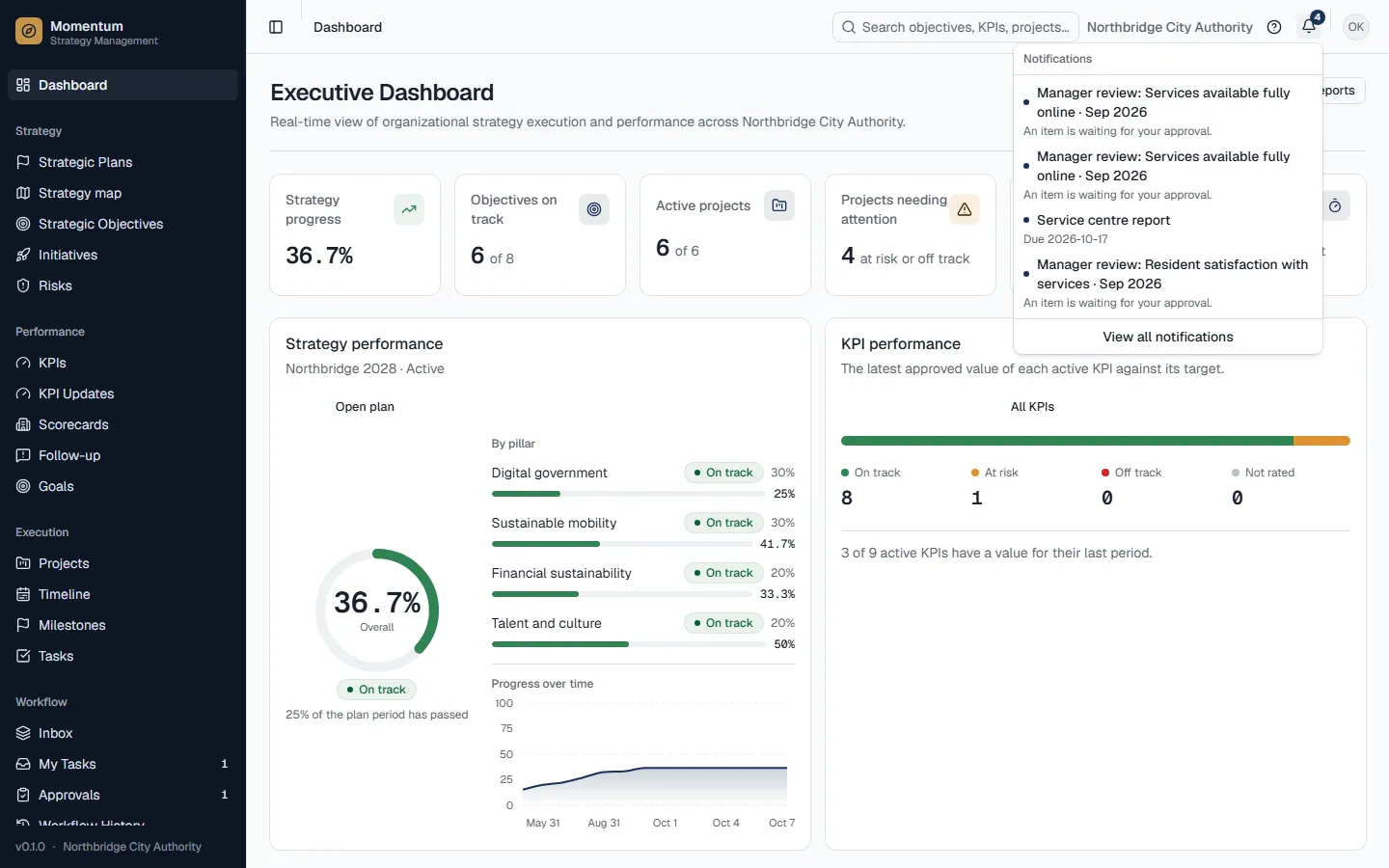Open Strategic Objectives page

click(123, 224)
